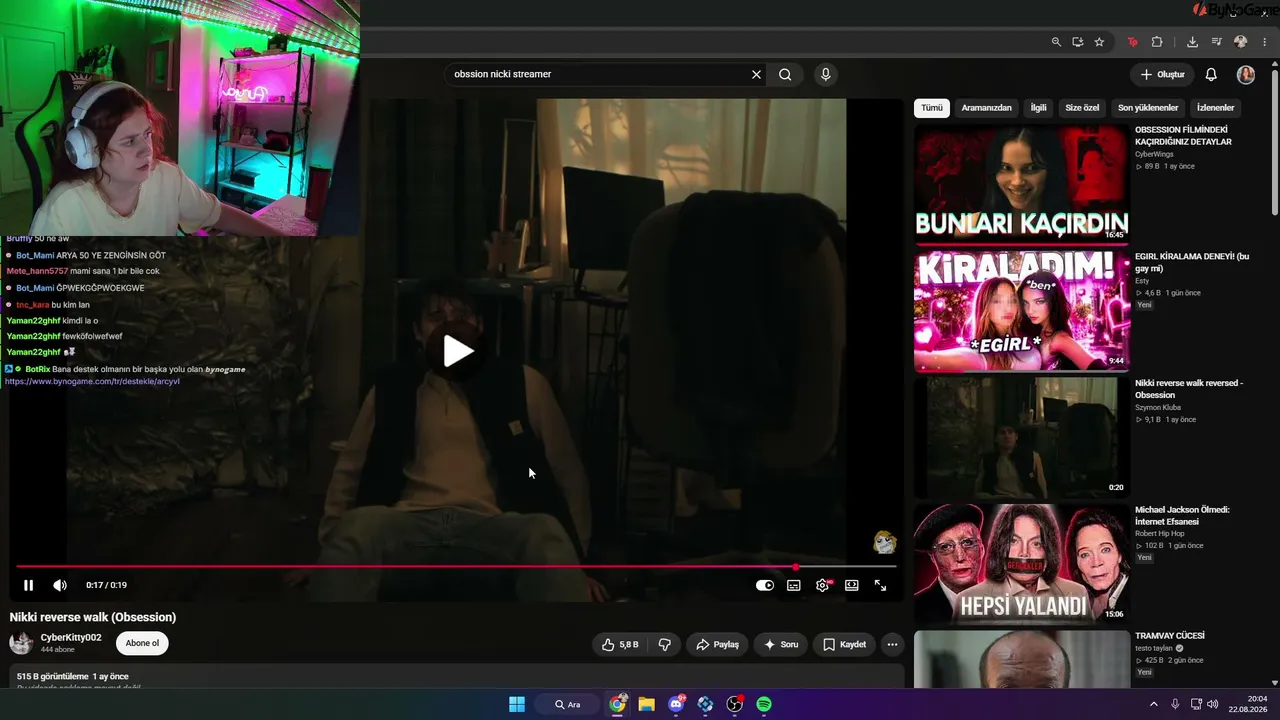Enter fullscreen mode on the video

(x=880, y=585)
